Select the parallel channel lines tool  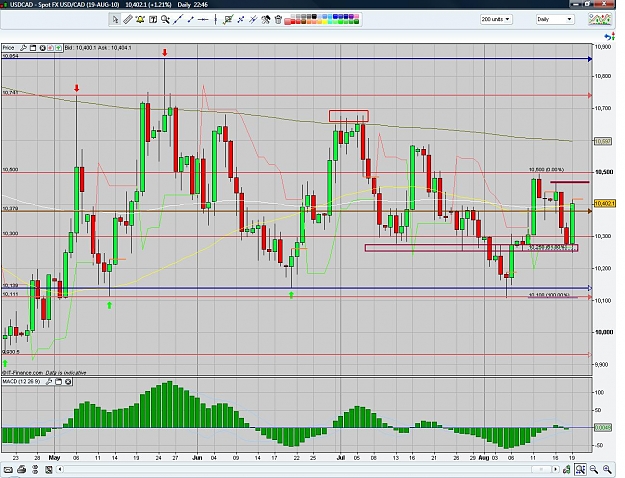pos(253,20)
